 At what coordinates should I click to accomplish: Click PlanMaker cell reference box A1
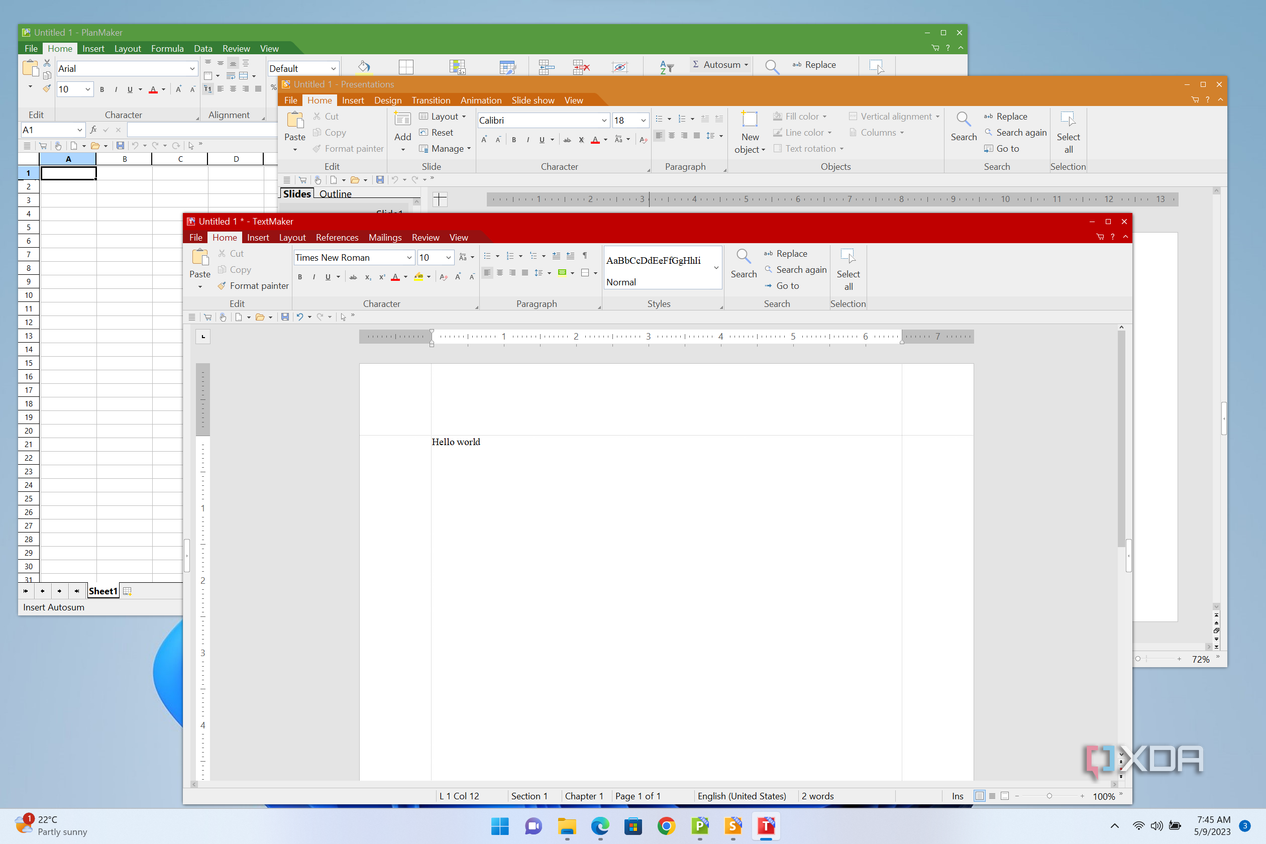(51, 130)
